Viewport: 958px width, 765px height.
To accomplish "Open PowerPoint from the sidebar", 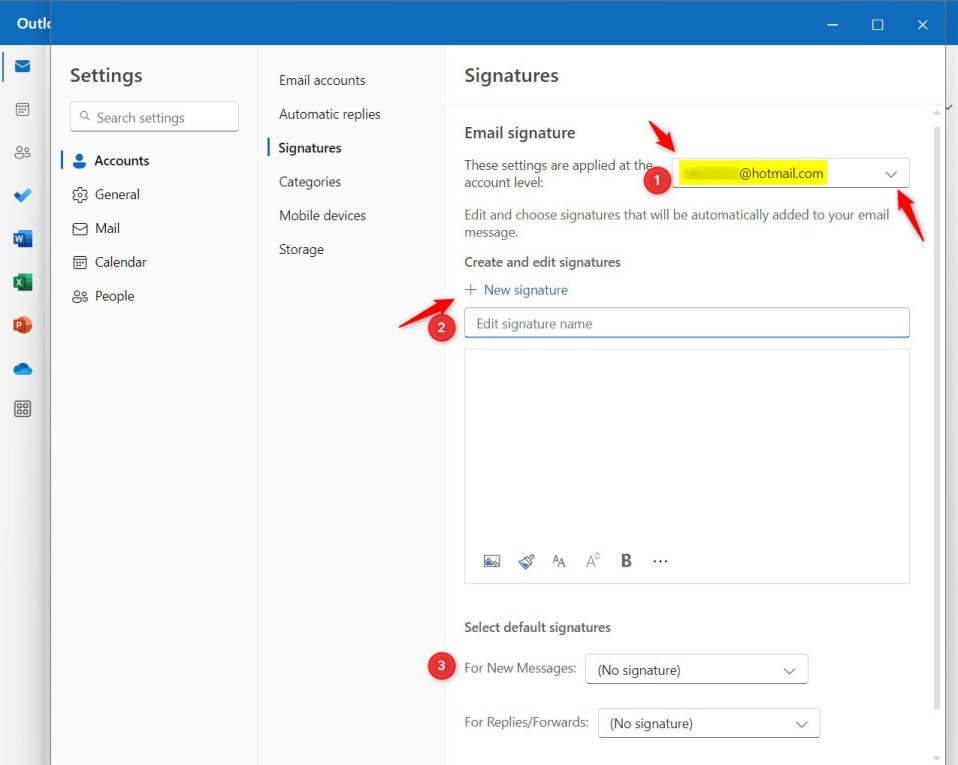I will click(22, 324).
